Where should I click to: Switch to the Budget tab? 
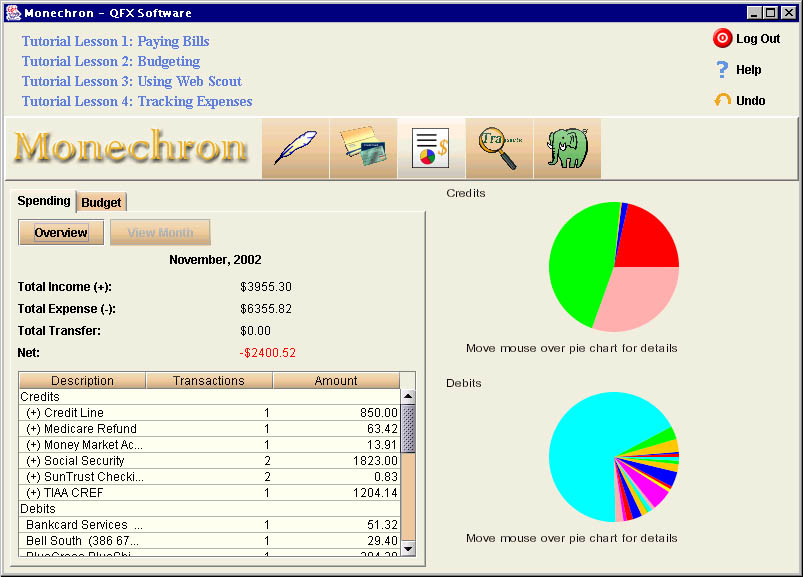[101, 202]
